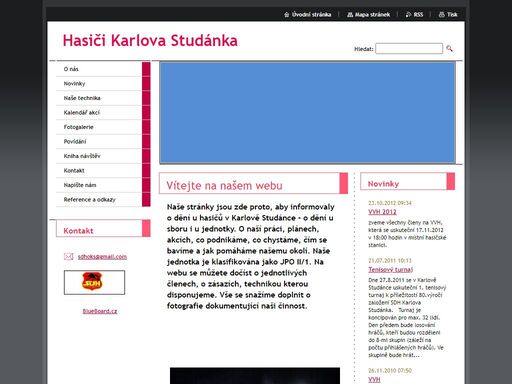512x384 pixels.
Task: Click the magnifier search icon
Action: click(449, 49)
